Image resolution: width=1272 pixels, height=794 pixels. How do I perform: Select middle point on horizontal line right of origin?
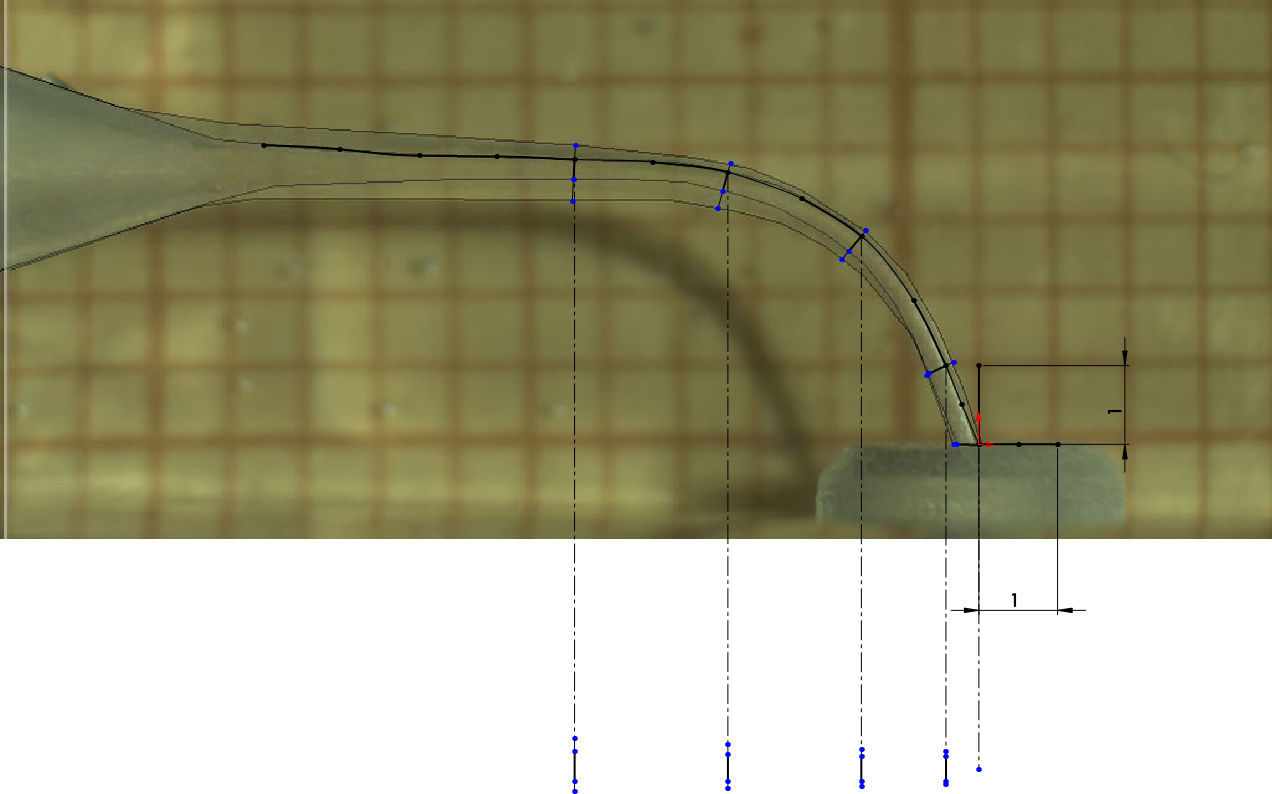[1018, 444]
